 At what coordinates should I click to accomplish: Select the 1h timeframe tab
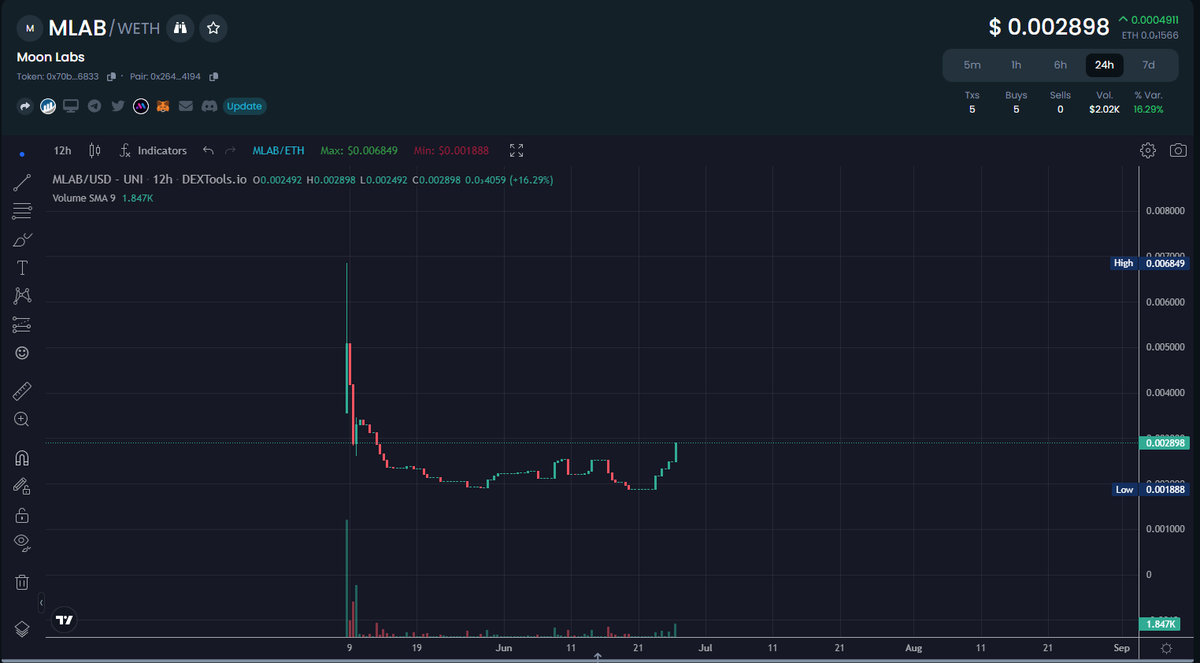click(x=1016, y=64)
